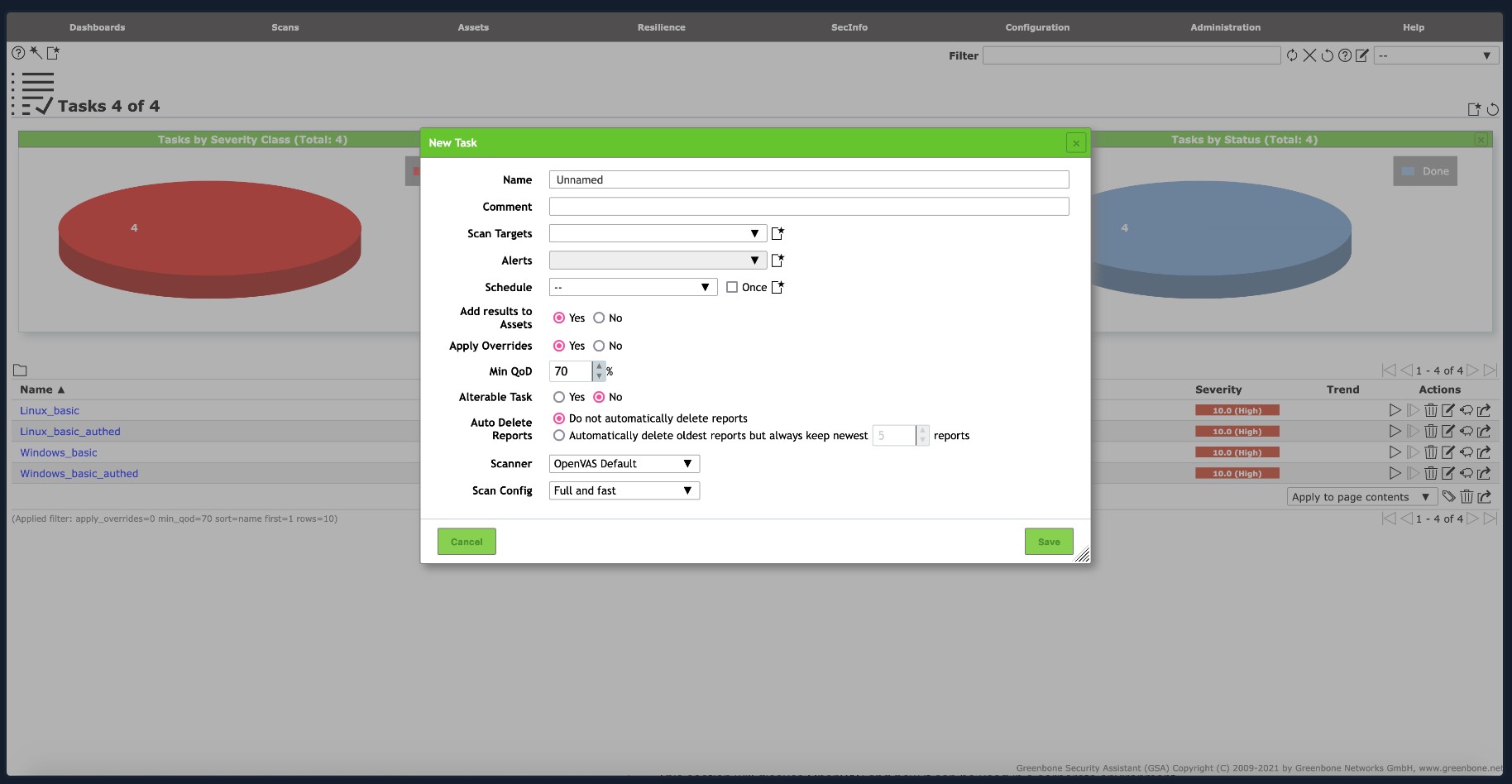Open the Apply to page contents dropdown
The image size is (1512, 784).
[1361, 496]
